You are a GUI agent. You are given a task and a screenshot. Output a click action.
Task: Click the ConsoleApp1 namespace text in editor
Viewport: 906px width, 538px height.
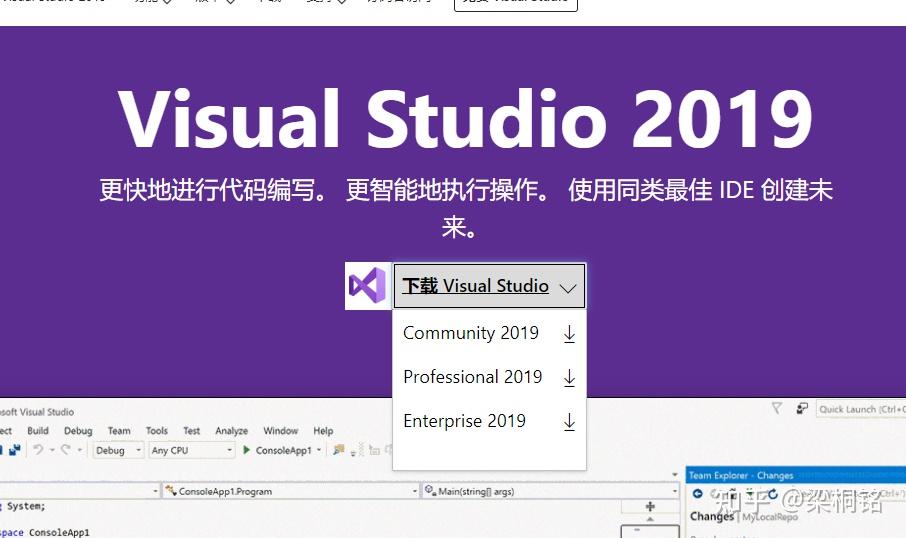[59, 532]
